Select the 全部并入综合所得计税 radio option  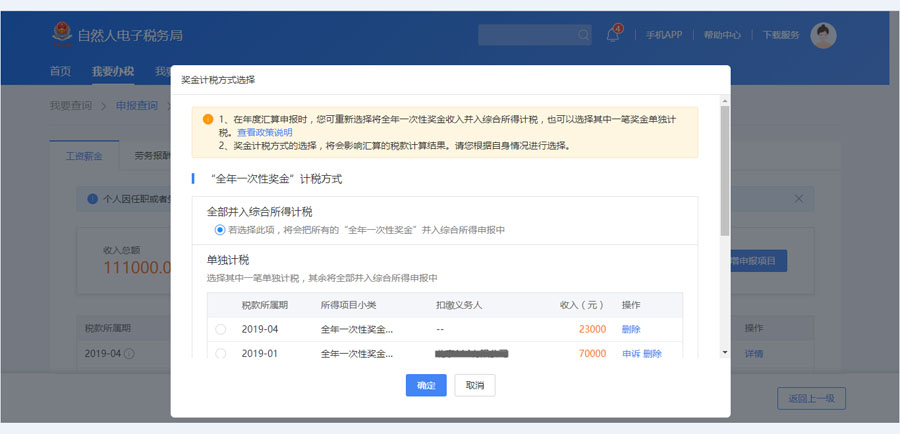coord(220,230)
